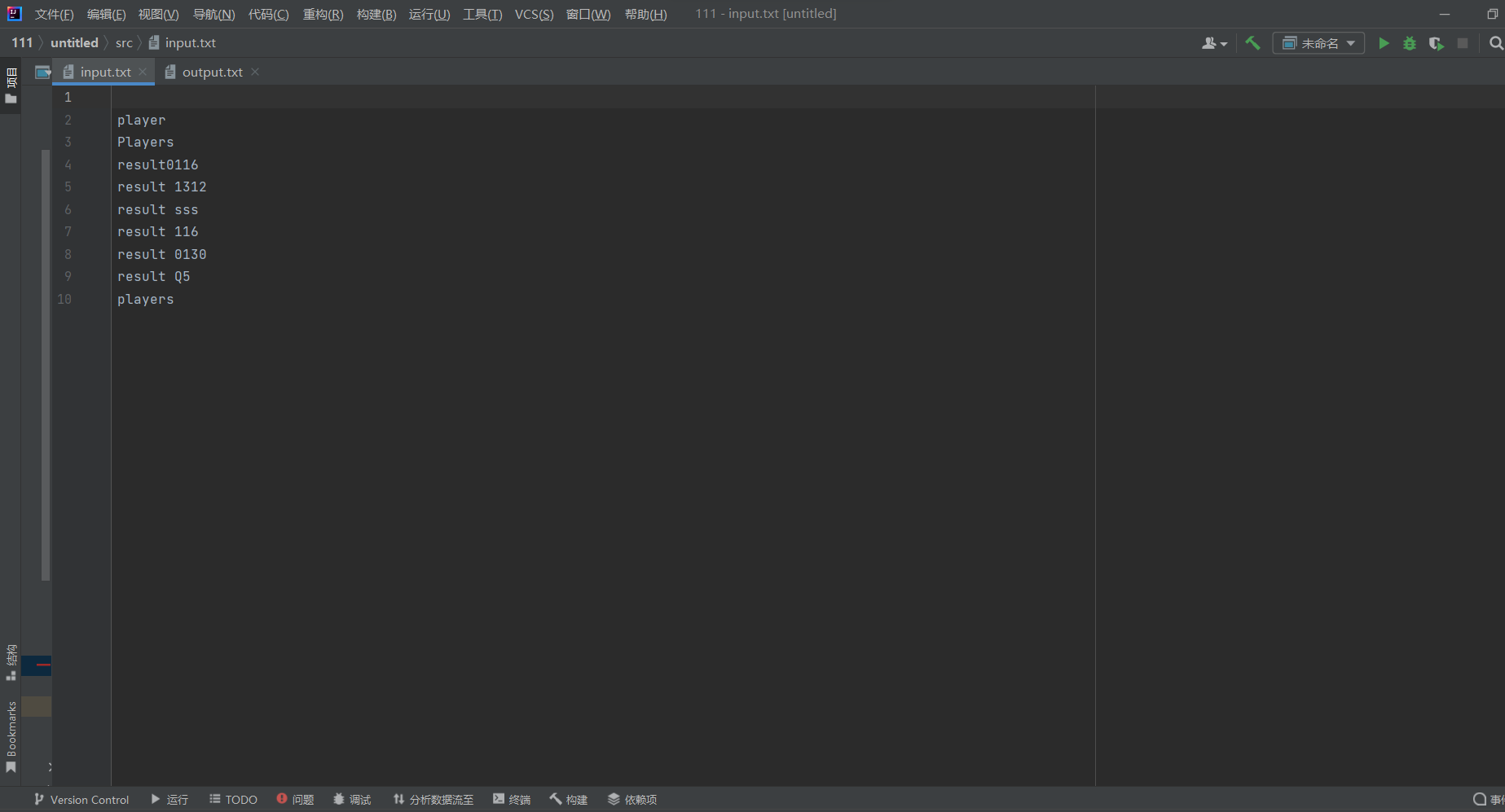The height and width of the screenshot is (812, 1505).
Task: Click the untitled breadcrumb
Action: (74, 42)
